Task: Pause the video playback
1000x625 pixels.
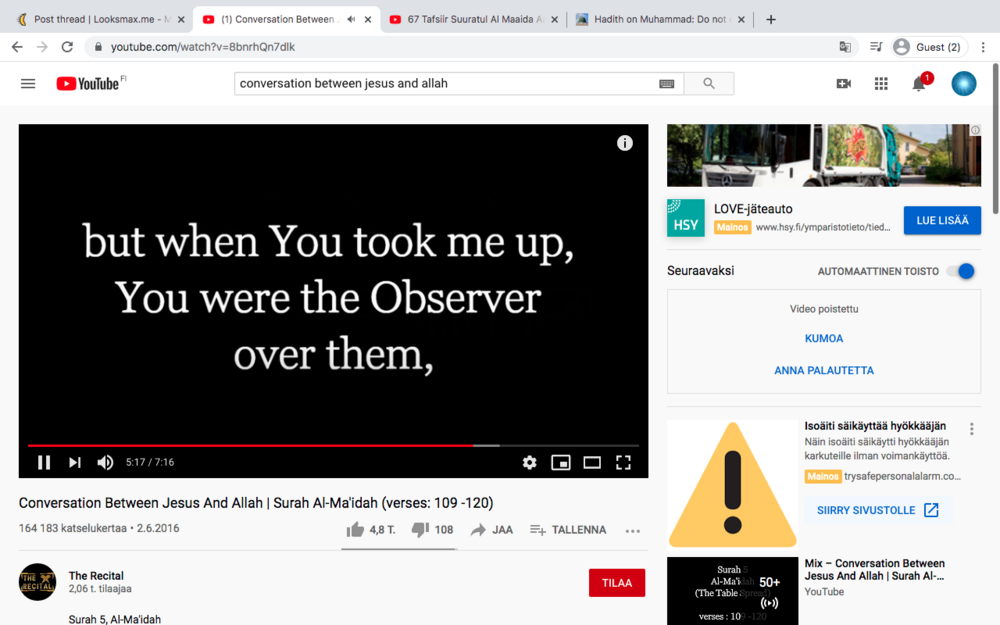Action: tap(44, 462)
